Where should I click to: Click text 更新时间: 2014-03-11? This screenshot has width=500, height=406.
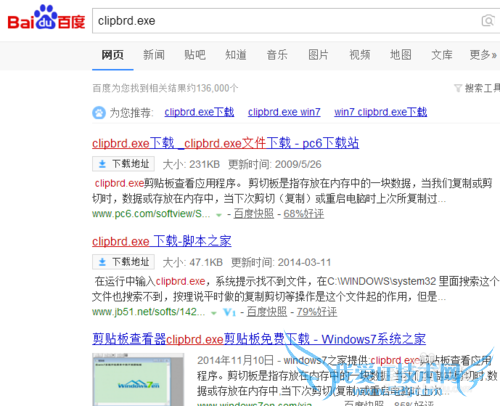click(281, 262)
